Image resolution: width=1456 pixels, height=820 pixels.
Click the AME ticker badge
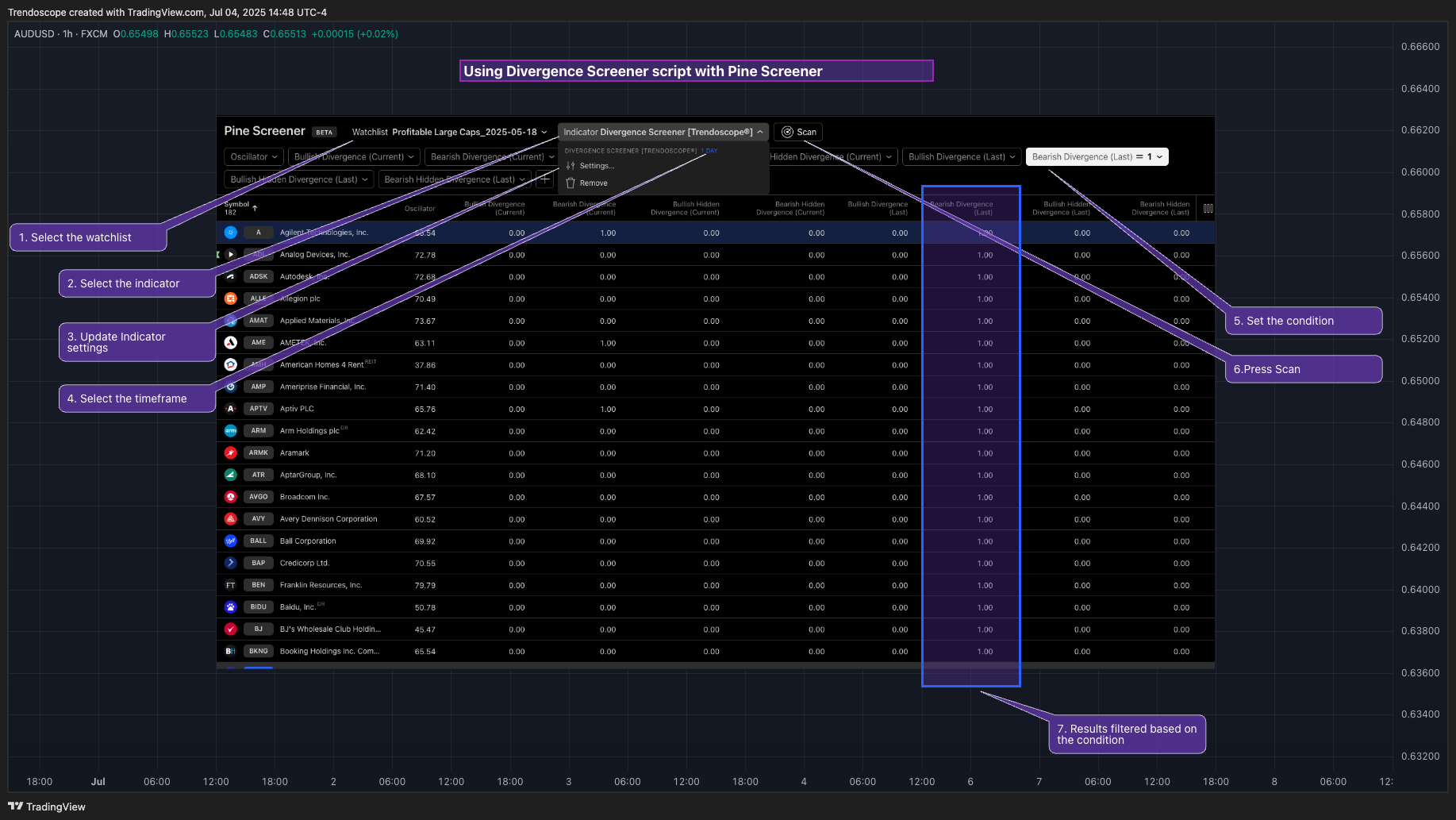pyautogui.click(x=259, y=343)
